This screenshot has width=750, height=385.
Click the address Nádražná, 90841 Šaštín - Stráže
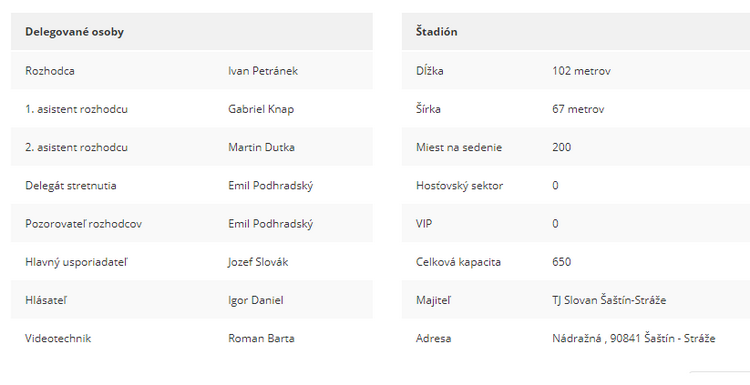coord(633,339)
